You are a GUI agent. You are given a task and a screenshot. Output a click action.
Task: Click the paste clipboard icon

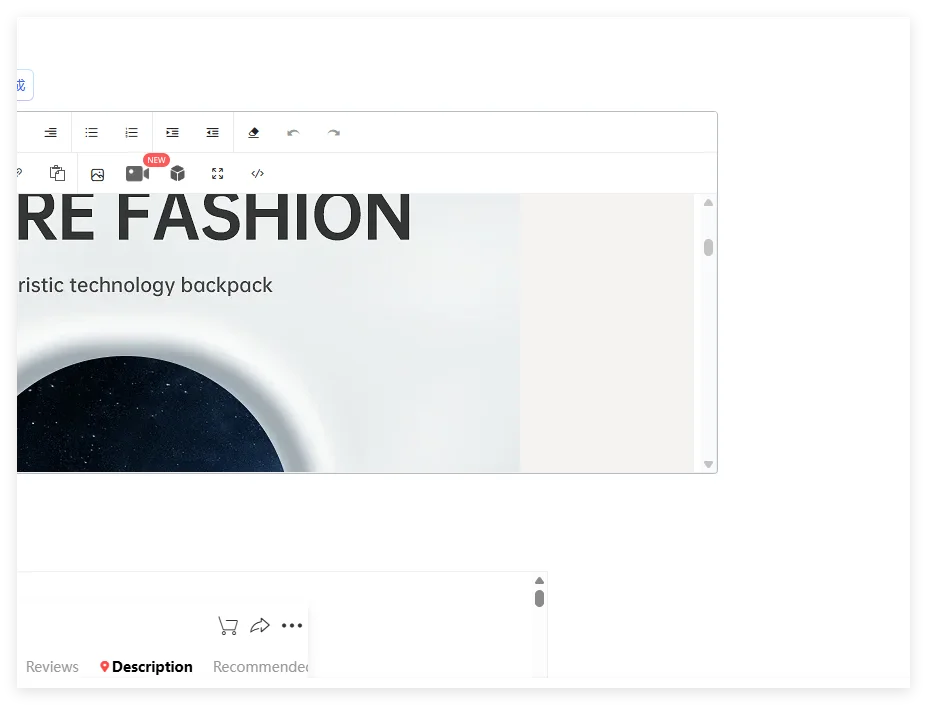pyautogui.click(x=57, y=173)
